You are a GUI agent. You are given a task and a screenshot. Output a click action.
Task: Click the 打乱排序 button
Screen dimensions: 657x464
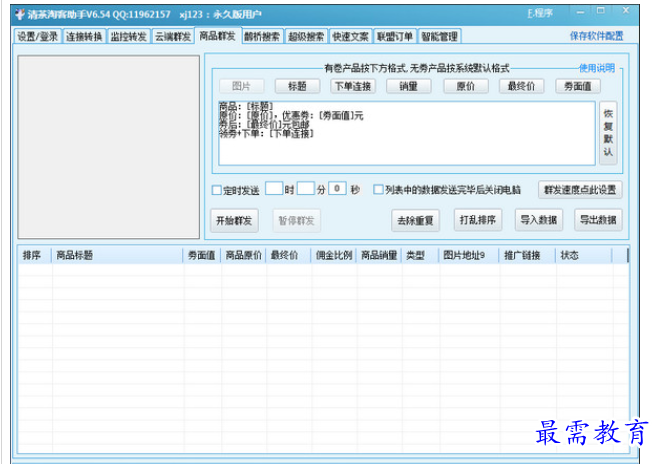point(478,220)
